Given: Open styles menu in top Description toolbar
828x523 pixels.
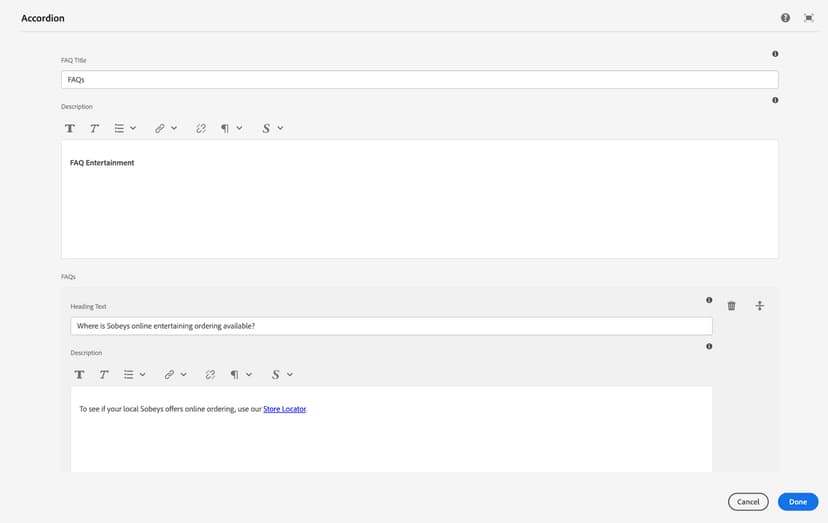Looking at the screenshot, I should click(272, 128).
